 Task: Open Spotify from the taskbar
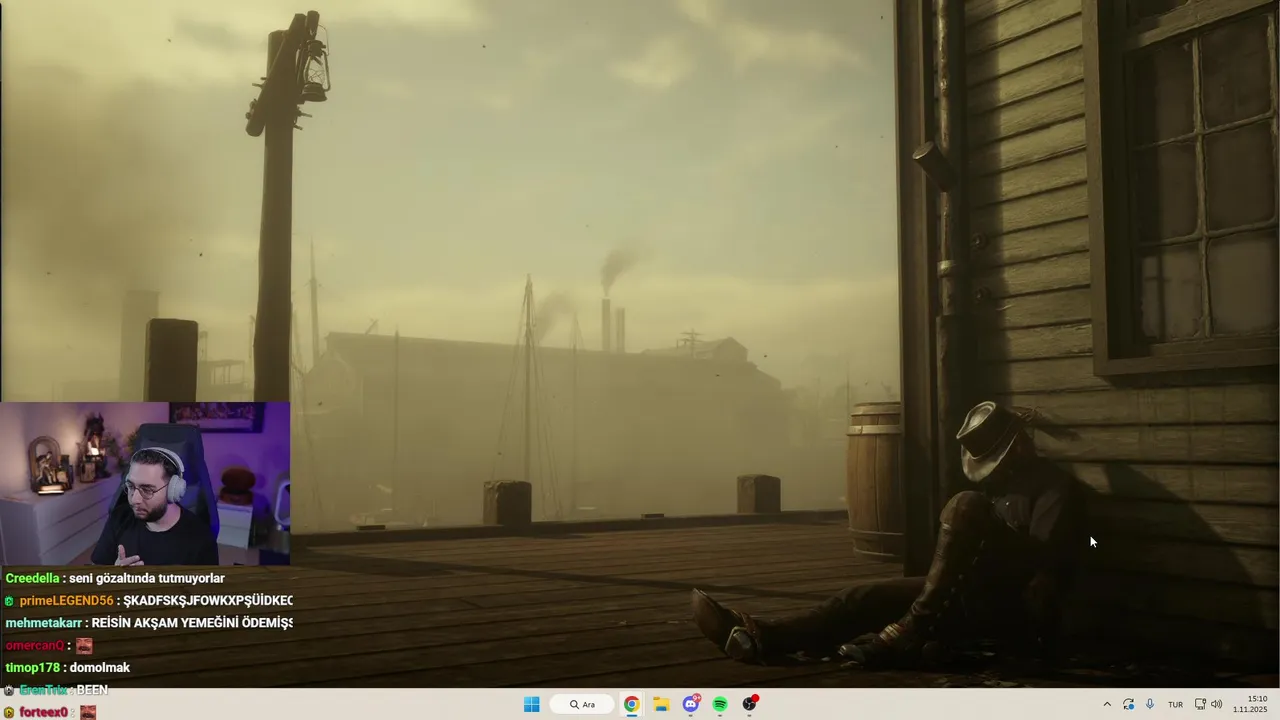(720, 704)
